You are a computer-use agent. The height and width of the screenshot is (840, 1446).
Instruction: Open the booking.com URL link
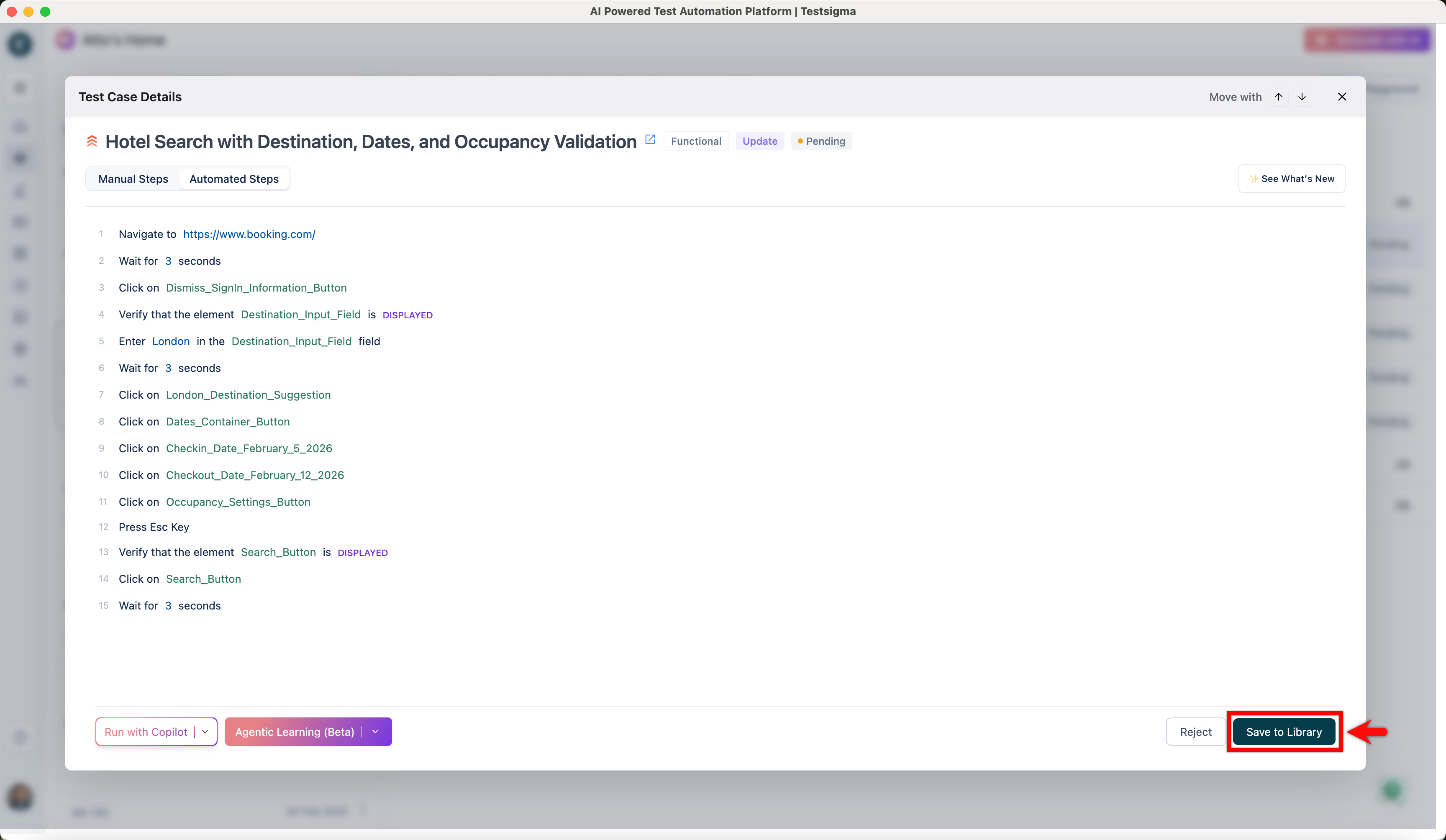tap(249, 234)
